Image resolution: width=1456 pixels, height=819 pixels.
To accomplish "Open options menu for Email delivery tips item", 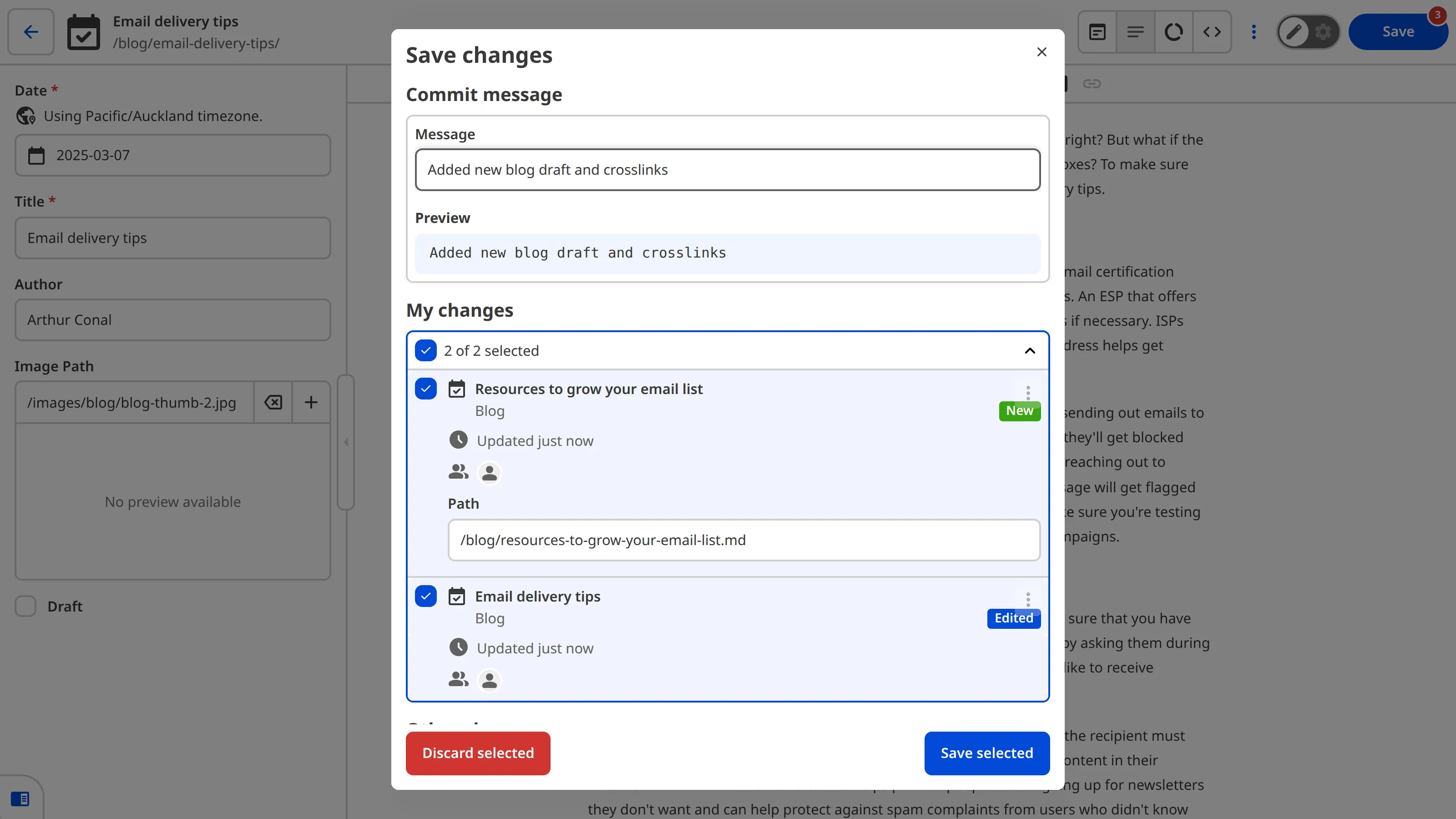I will point(1028,599).
